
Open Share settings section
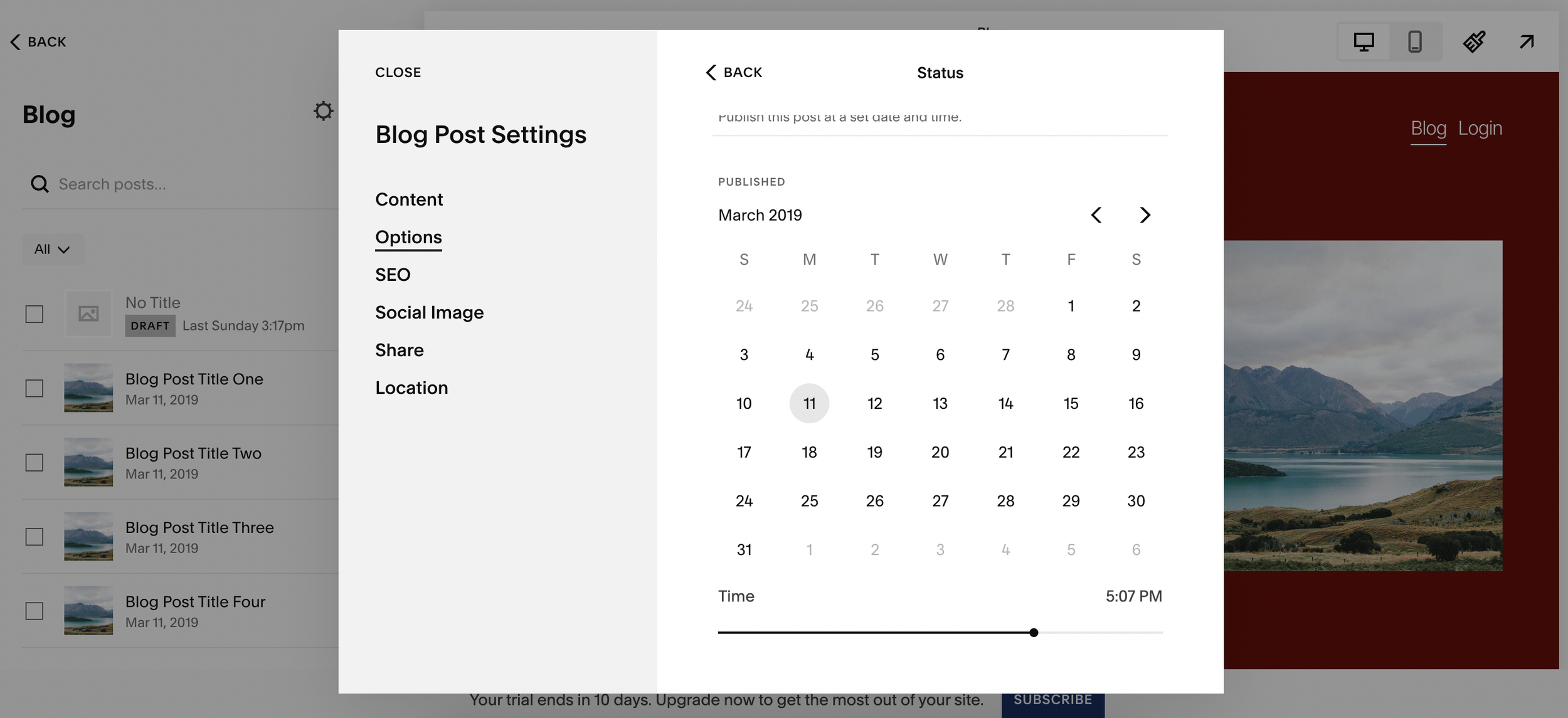coord(400,350)
